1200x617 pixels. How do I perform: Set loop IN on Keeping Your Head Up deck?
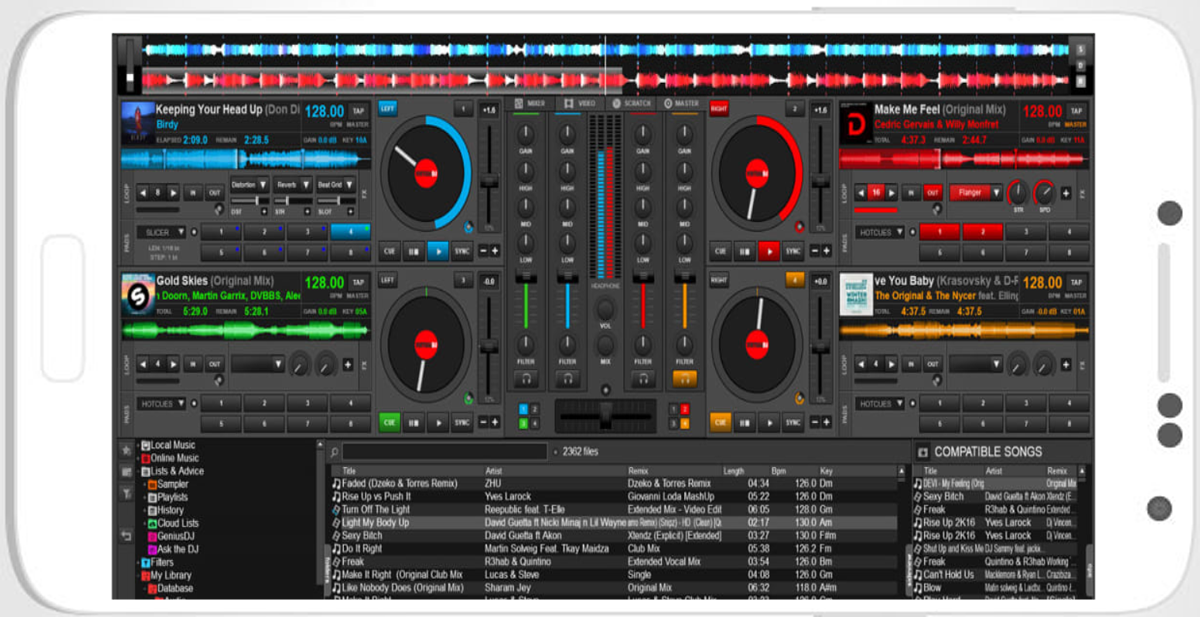point(192,192)
